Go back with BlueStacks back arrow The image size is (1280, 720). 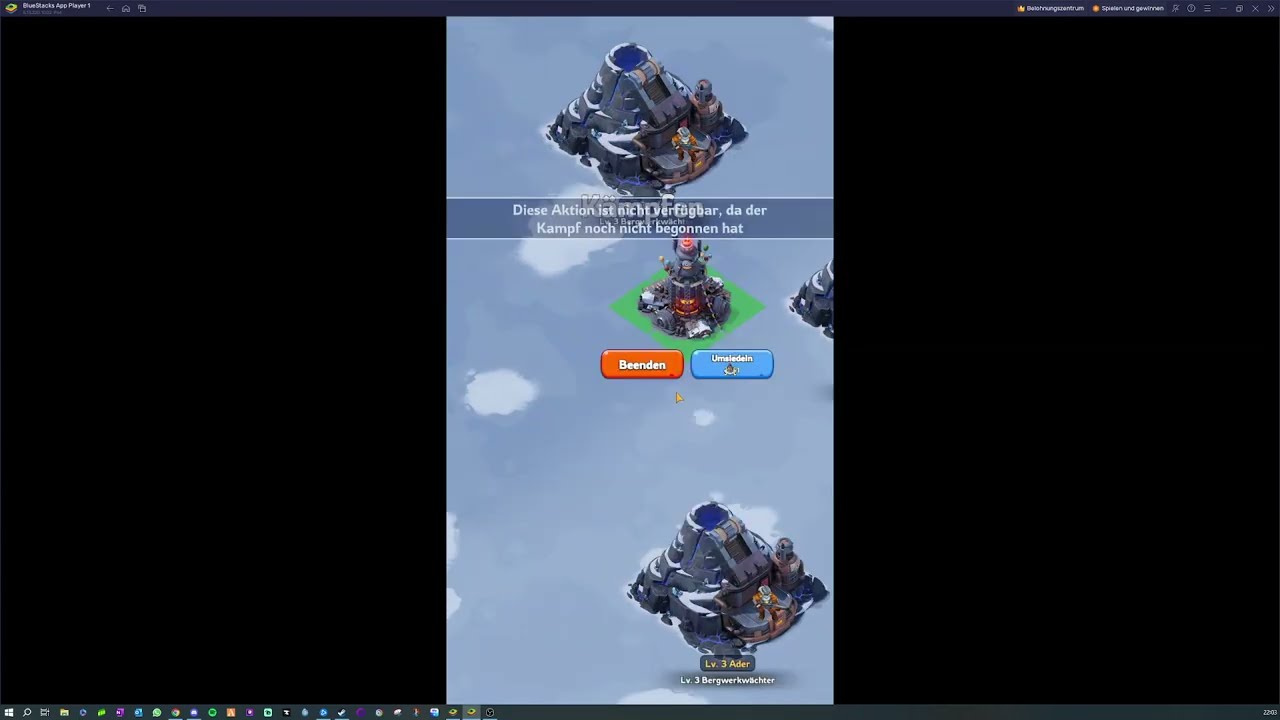[109, 8]
